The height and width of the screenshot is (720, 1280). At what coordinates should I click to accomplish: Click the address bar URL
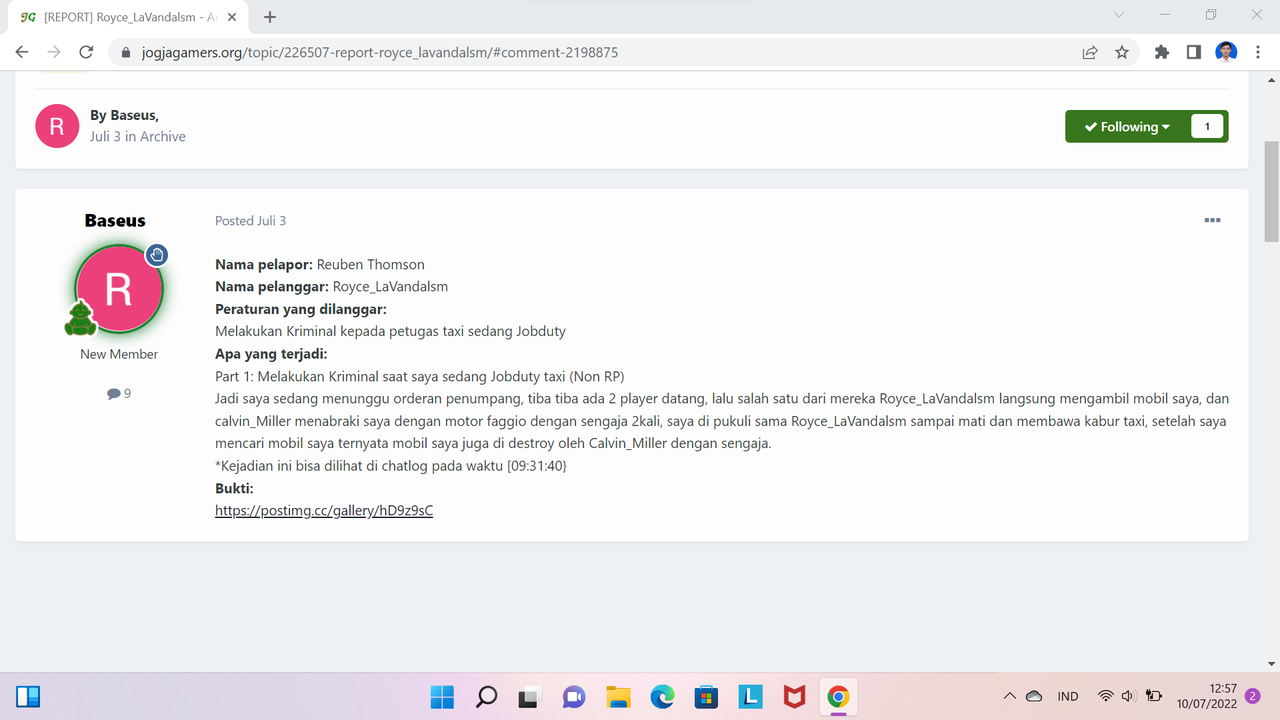pyautogui.click(x=378, y=52)
